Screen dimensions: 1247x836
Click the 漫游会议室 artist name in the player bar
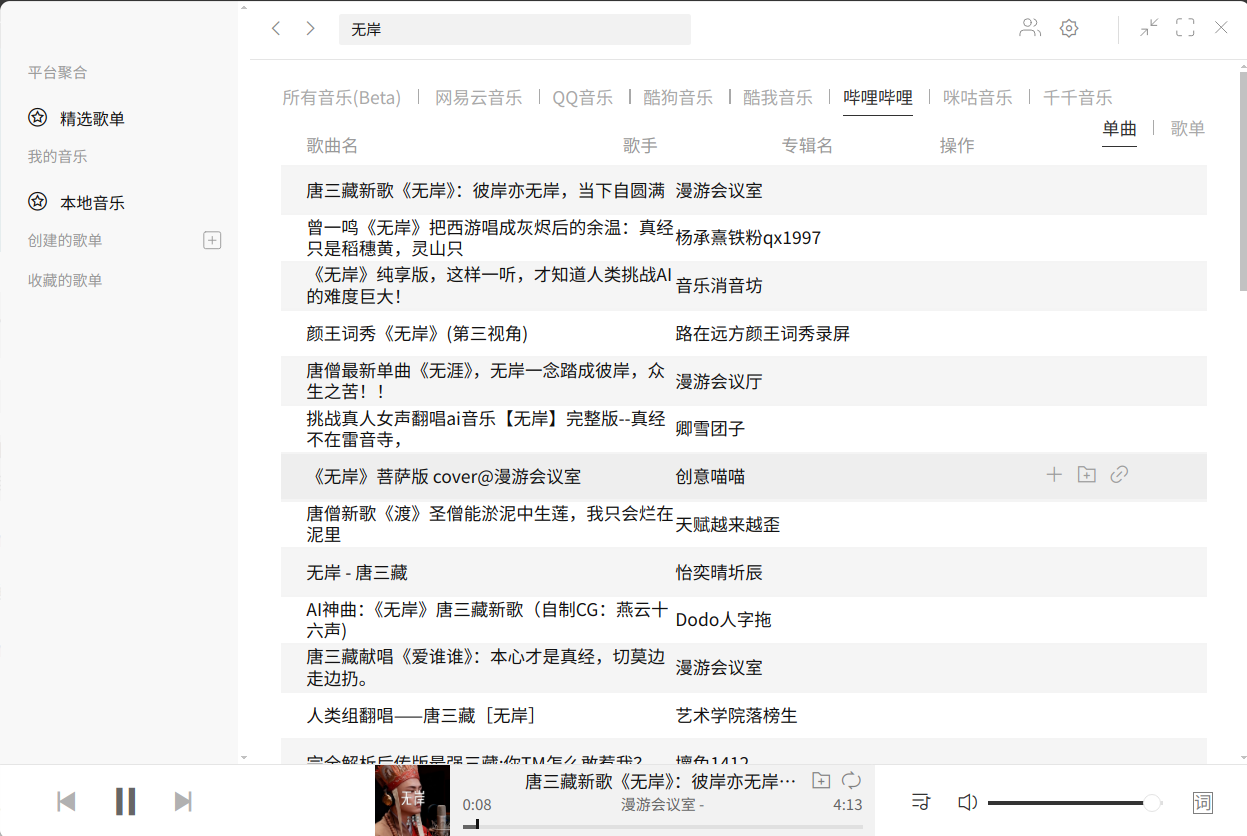[x=658, y=804]
